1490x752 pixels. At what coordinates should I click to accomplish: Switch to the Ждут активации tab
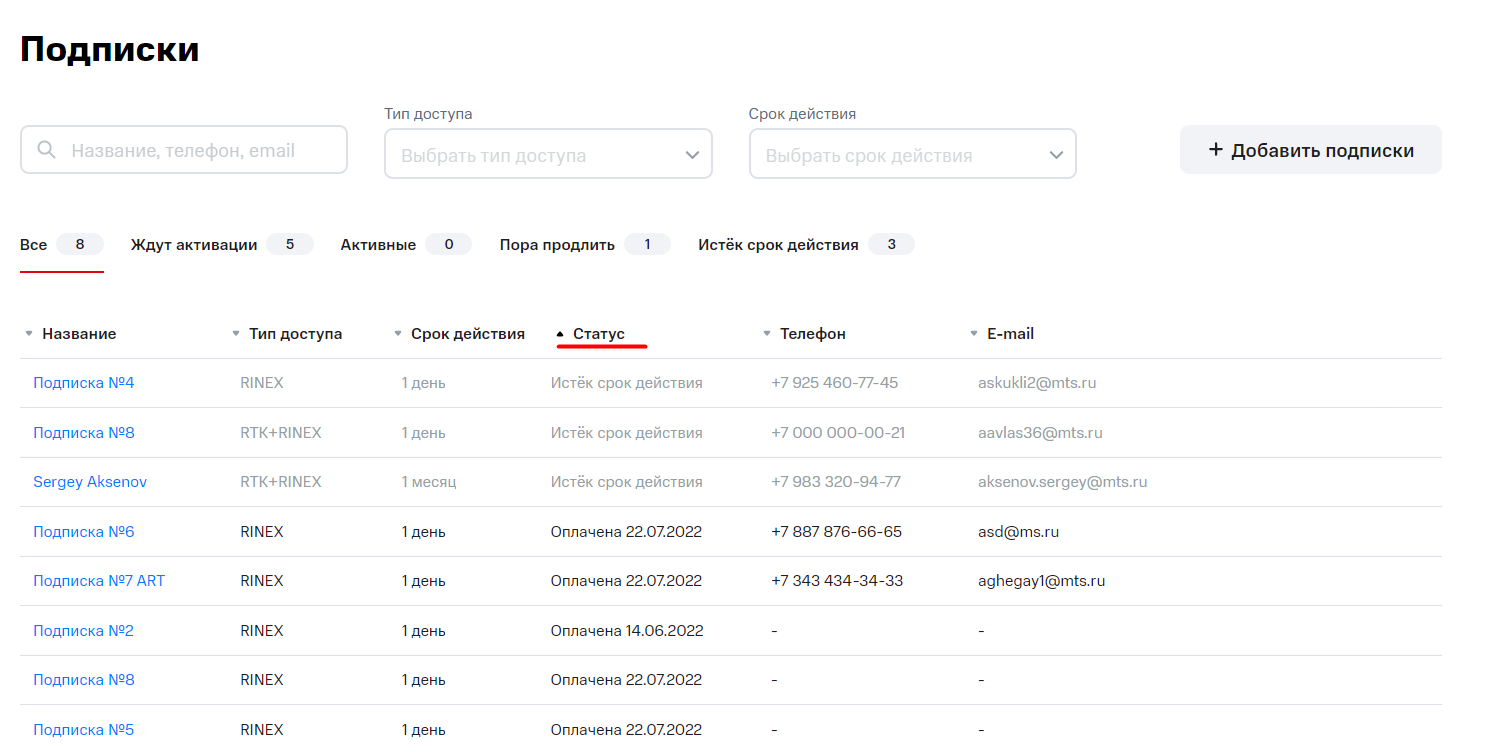[x=222, y=245]
